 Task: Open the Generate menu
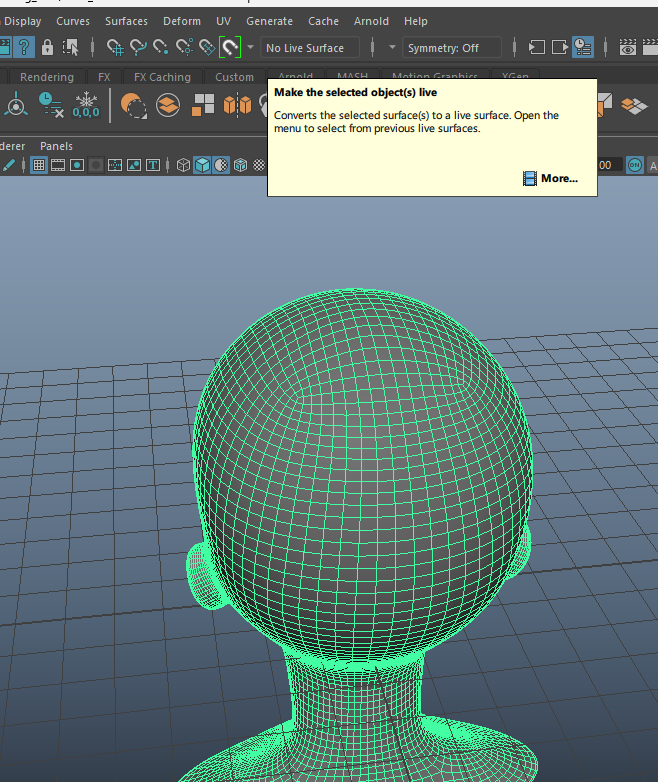point(269,21)
